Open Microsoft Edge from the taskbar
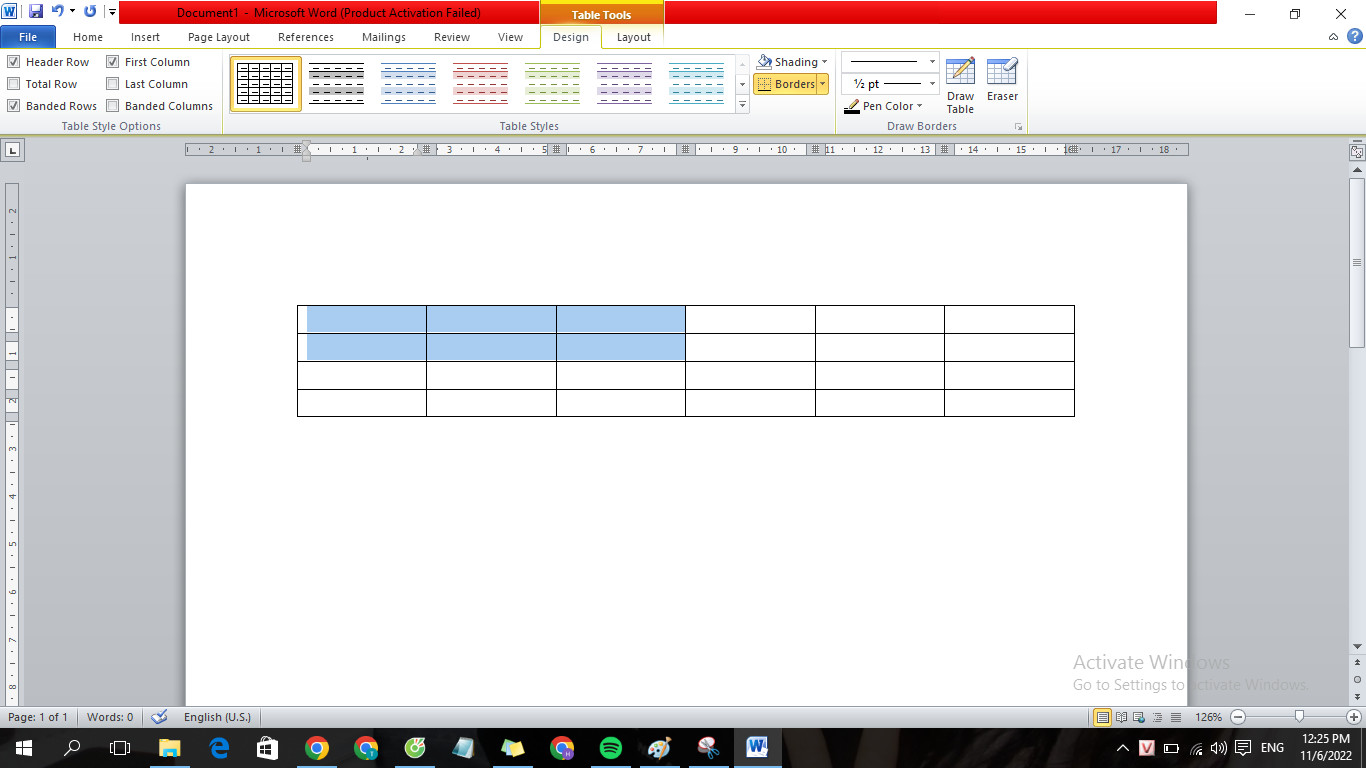Viewport: 1366px width, 768px height. pos(219,748)
